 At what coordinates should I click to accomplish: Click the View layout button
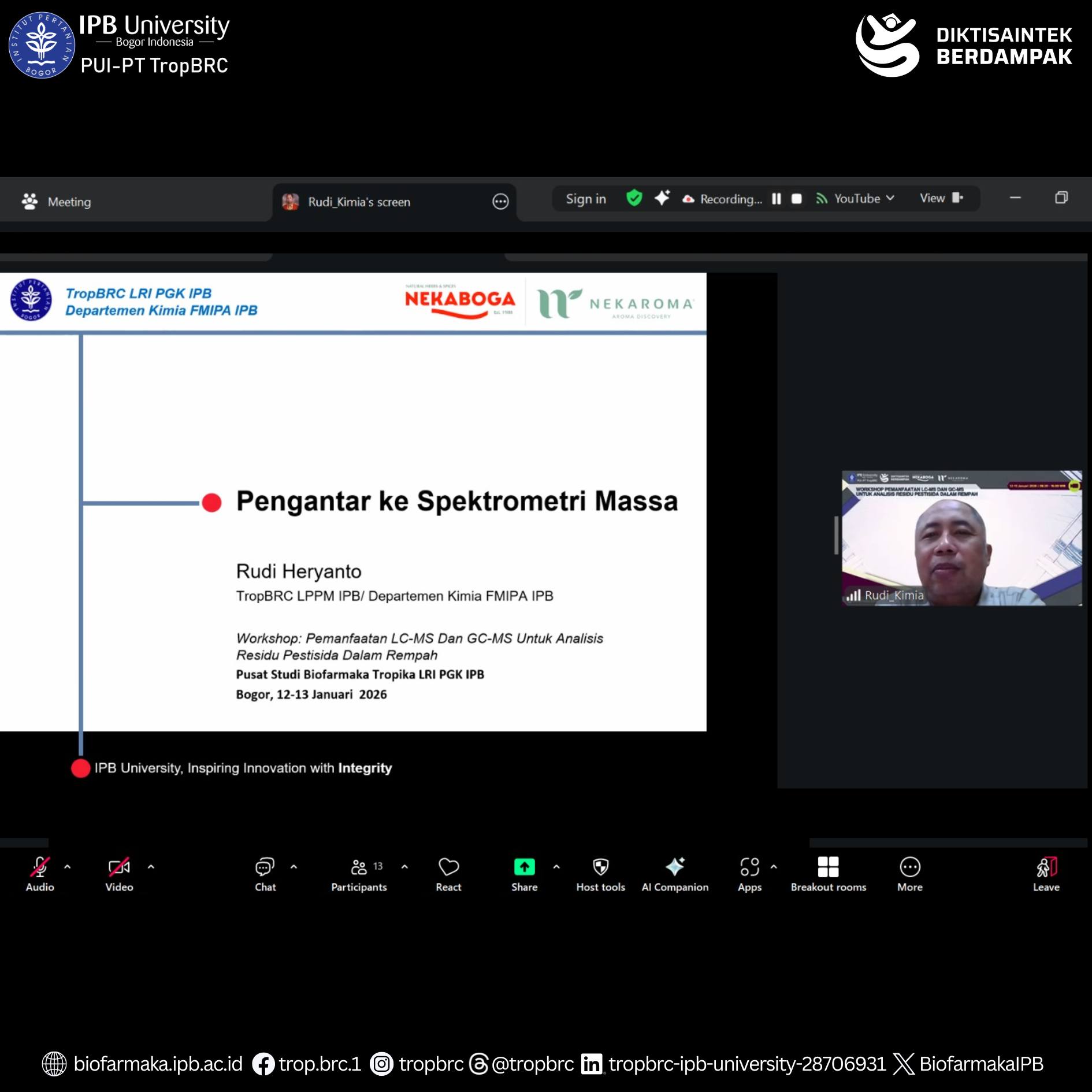(x=941, y=198)
